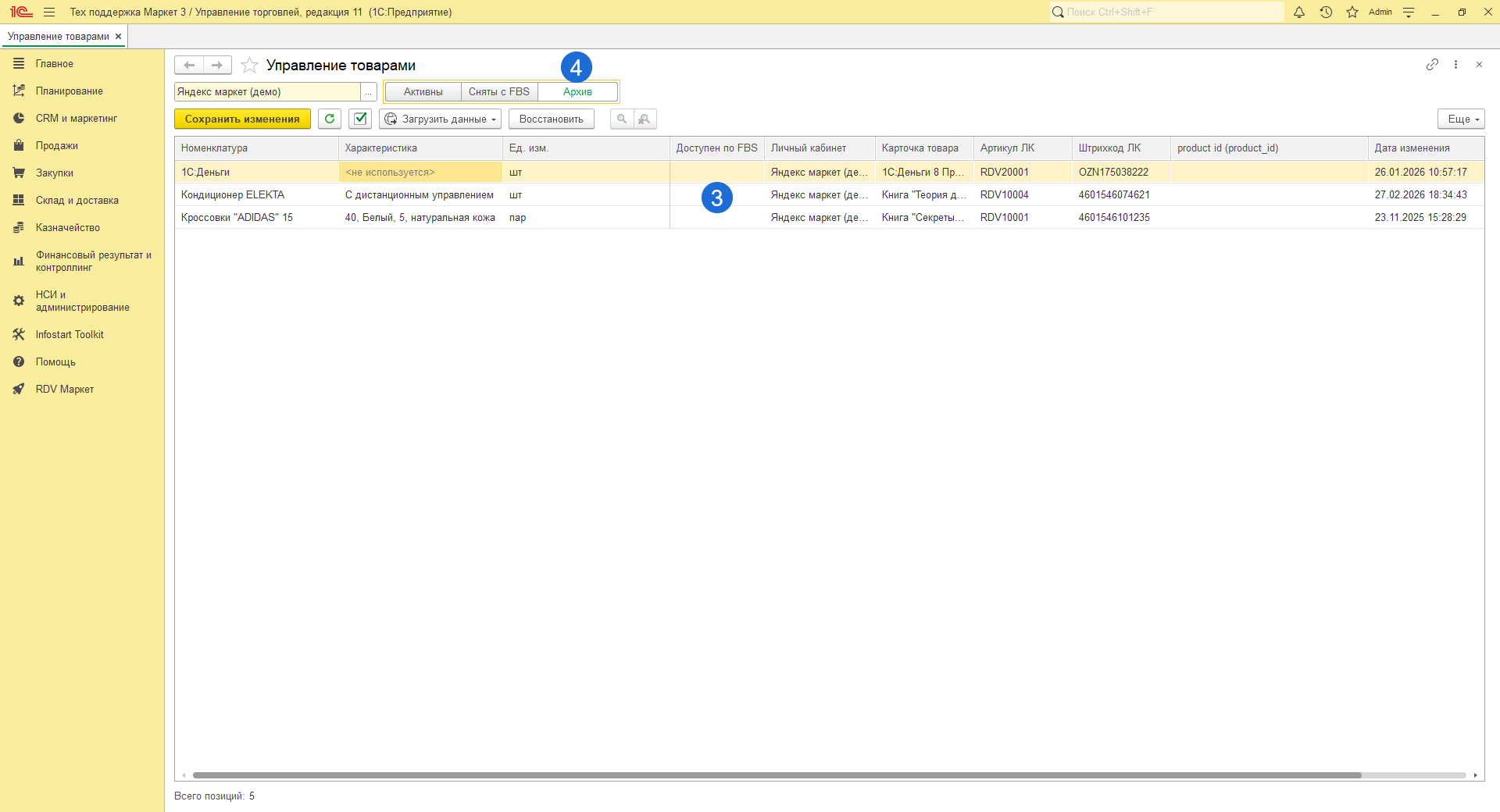The image size is (1500, 812).
Task: Click the horizontal scrollbar of the table
Action: click(x=777, y=775)
